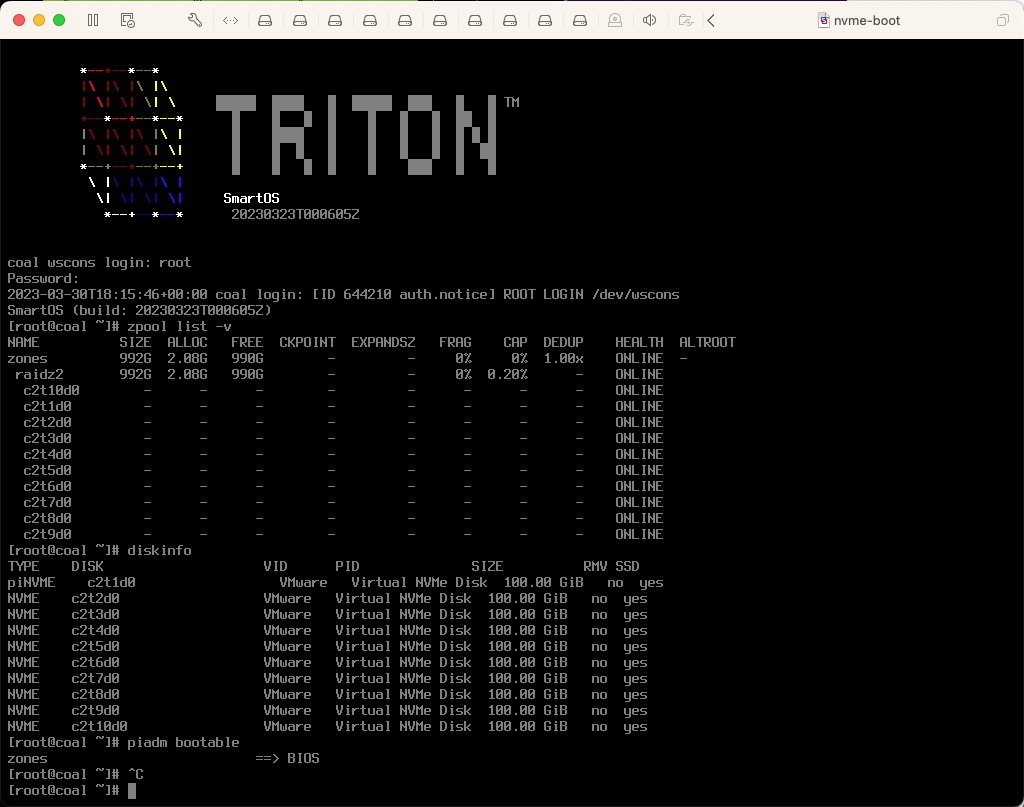
Task: Click the network adapter icon
Action: coord(230,20)
